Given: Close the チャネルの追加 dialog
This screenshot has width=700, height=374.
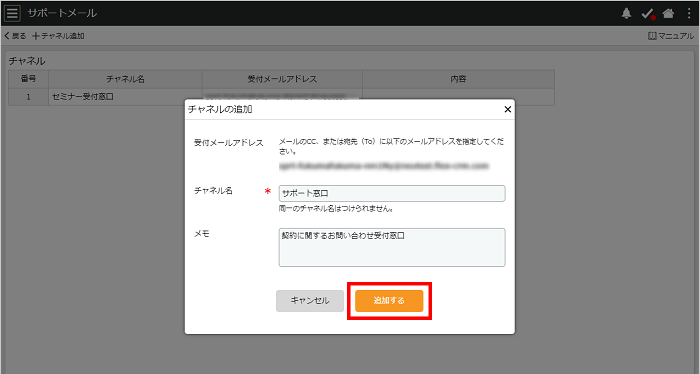Looking at the screenshot, I should pyautogui.click(x=508, y=109).
